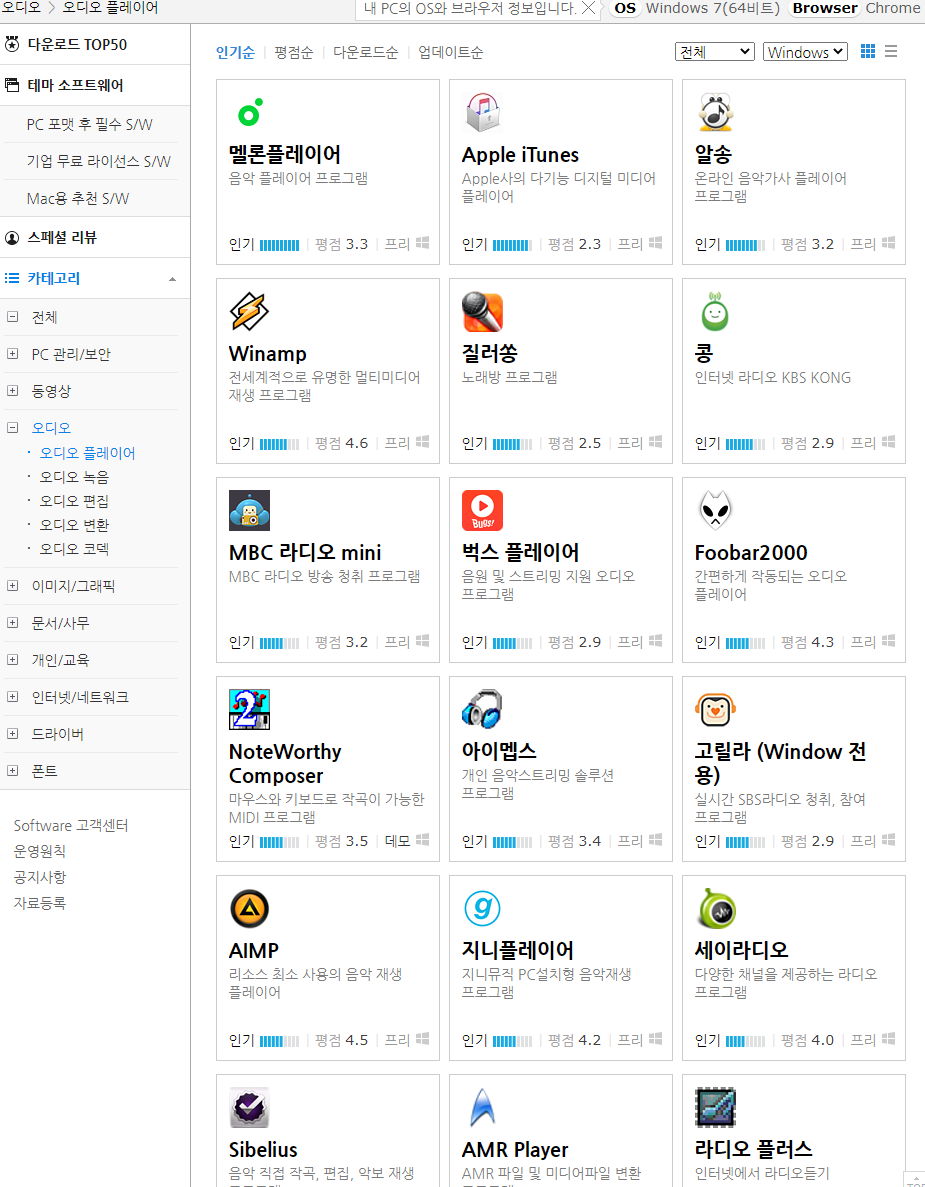The height and width of the screenshot is (1187, 925).
Task: Click the 아이멥스 headphones icon
Action: pos(482,710)
